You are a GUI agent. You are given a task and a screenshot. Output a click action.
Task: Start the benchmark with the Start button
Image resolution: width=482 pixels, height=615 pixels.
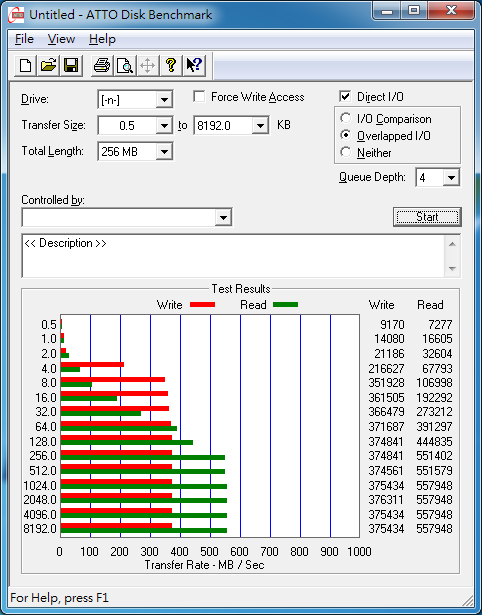427,217
